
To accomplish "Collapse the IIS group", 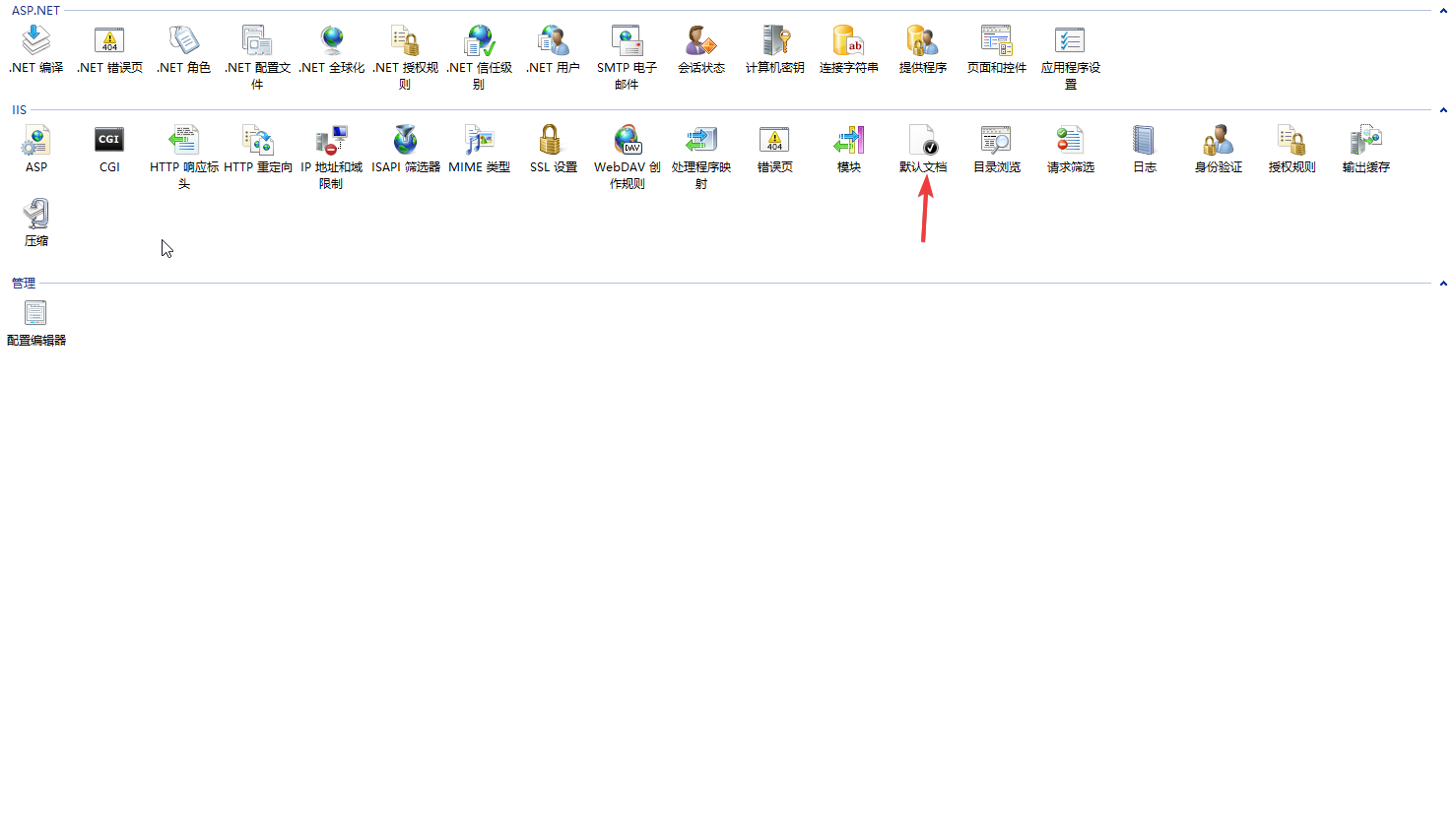I will [1443, 110].
